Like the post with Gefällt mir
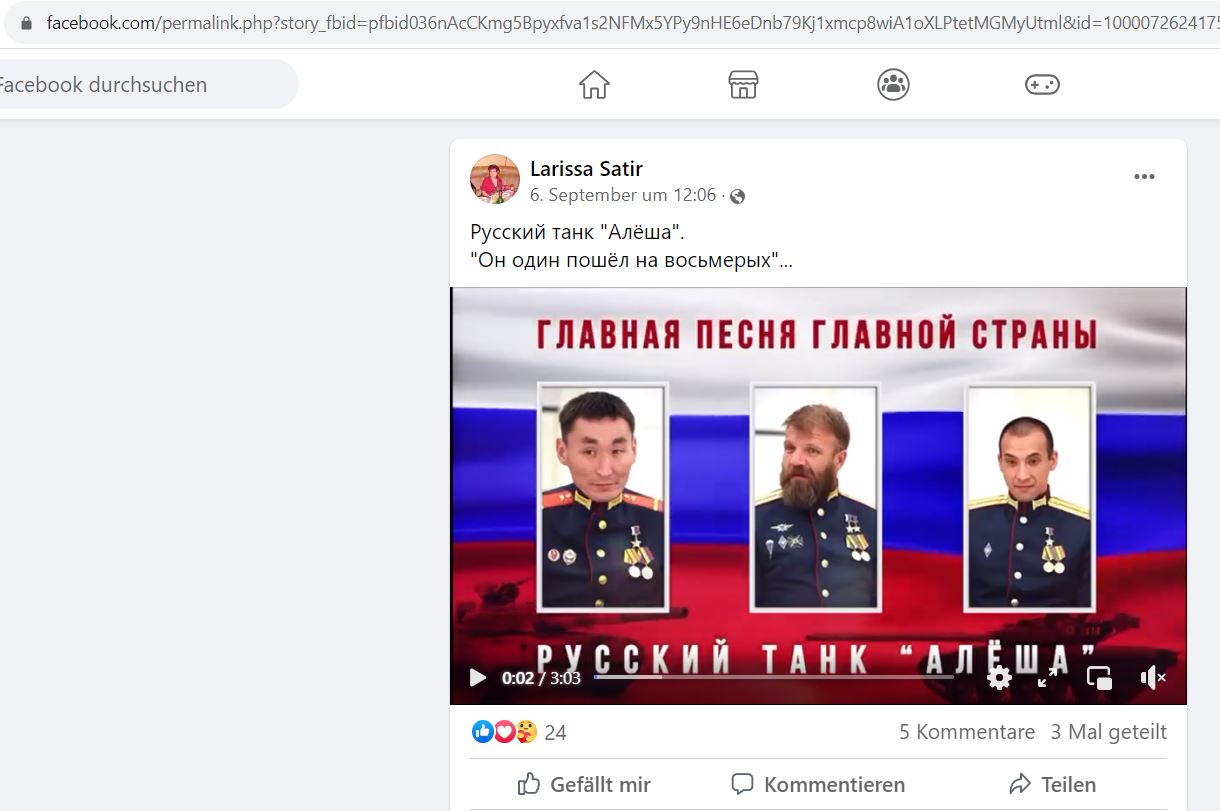1220x811 pixels. pyautogui.click(x=584, y=784)
